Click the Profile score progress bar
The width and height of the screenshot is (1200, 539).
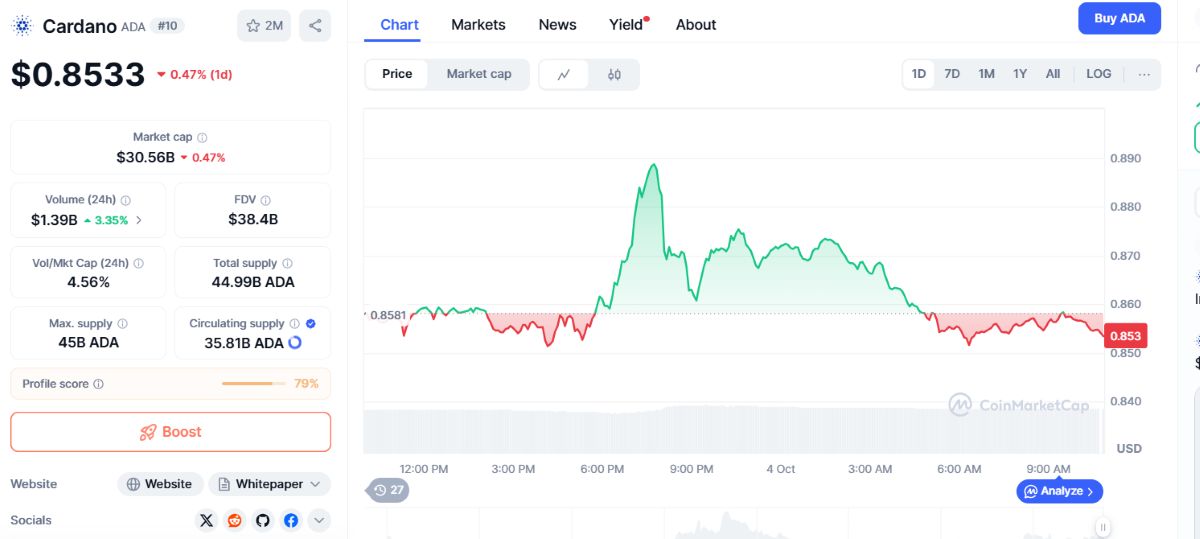click(x=254, y=384)
